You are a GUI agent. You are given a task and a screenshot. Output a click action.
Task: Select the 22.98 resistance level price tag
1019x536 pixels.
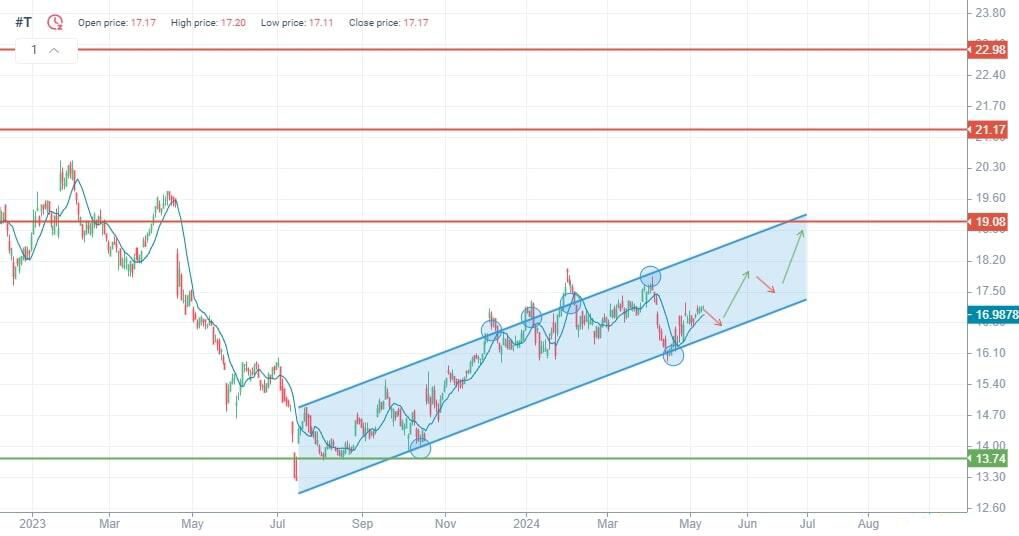(x=988, y=50)
